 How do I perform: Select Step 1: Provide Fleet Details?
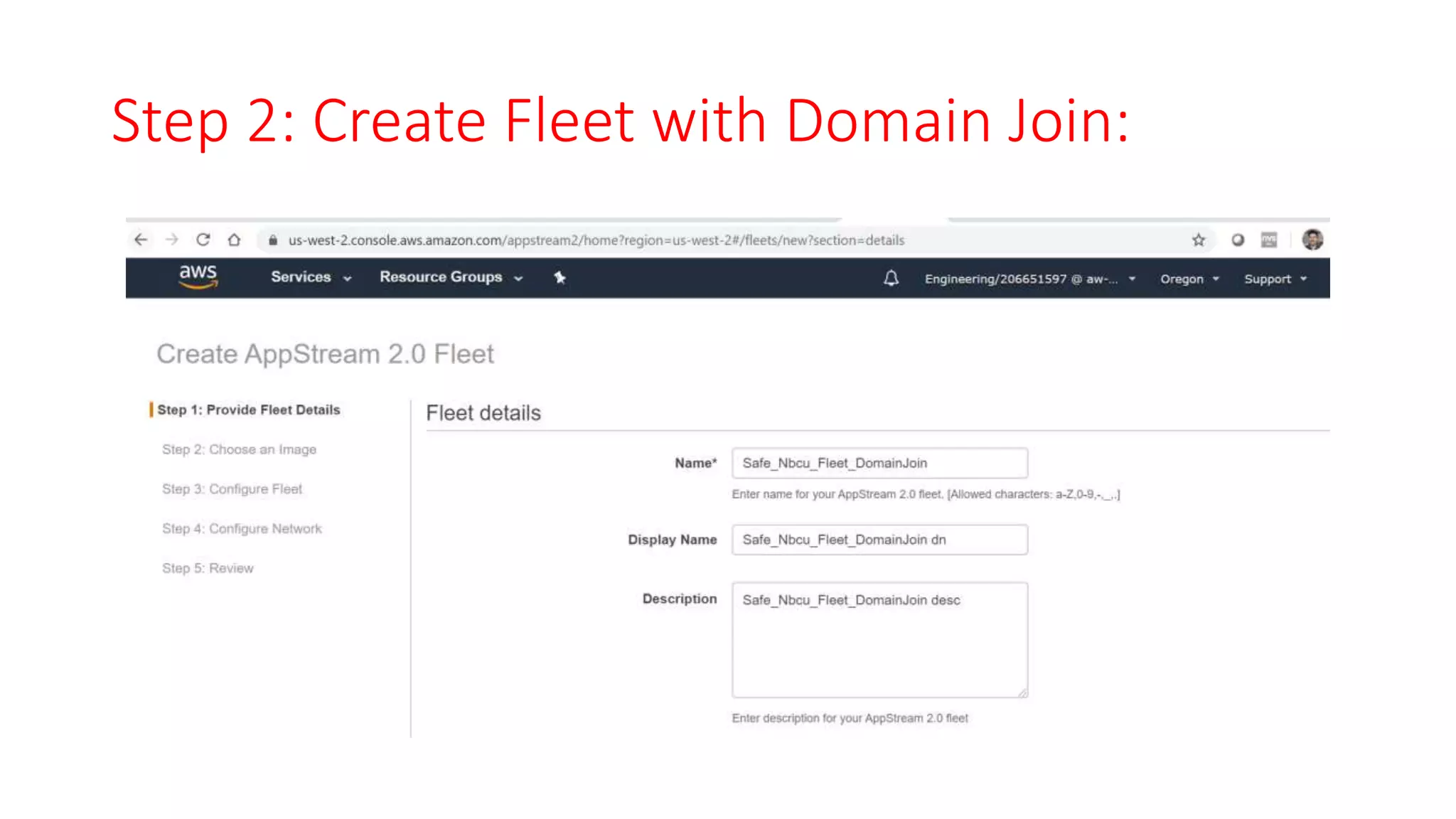click(249, 409)
